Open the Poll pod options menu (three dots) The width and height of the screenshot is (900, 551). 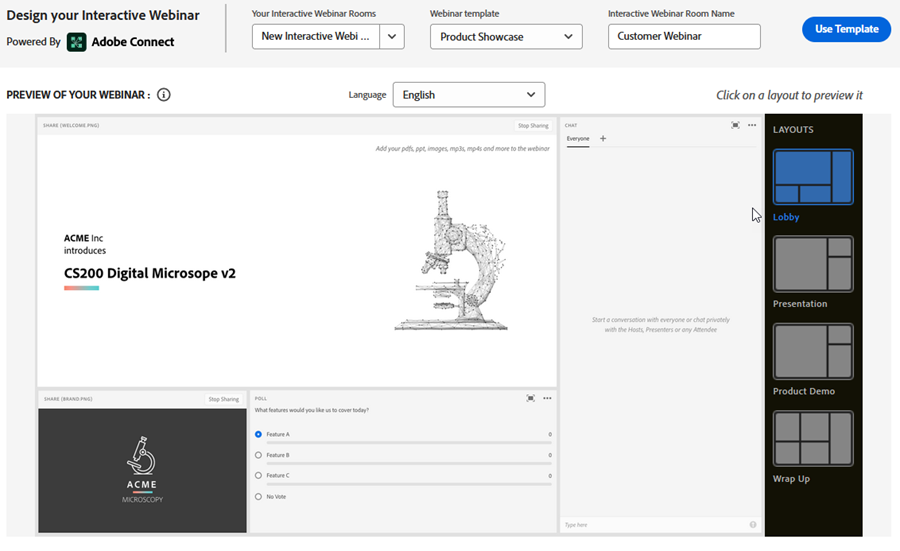[x=547, y=398]
